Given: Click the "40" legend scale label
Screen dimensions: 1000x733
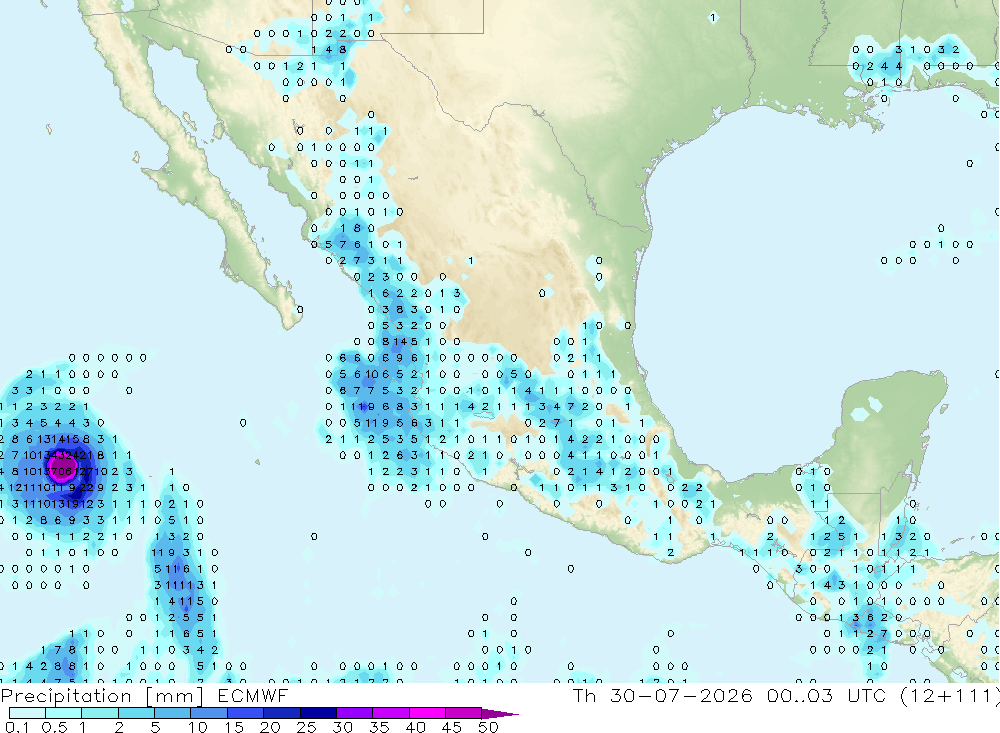Looking at the screenshot, I should (416, 727).
